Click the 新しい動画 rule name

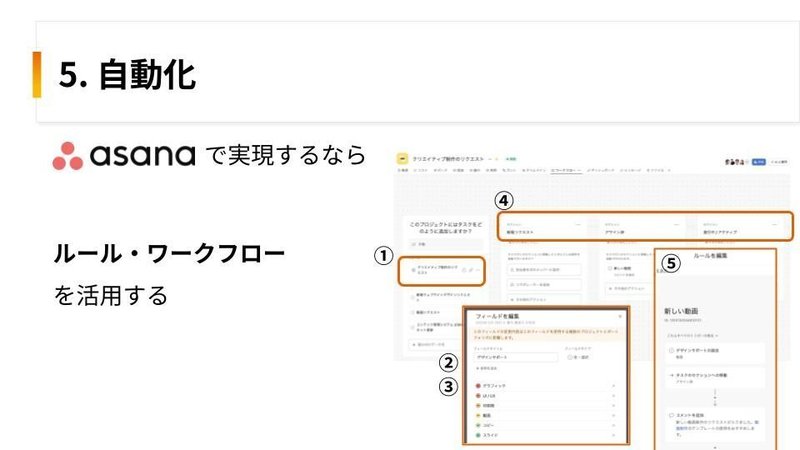point(681,311)
